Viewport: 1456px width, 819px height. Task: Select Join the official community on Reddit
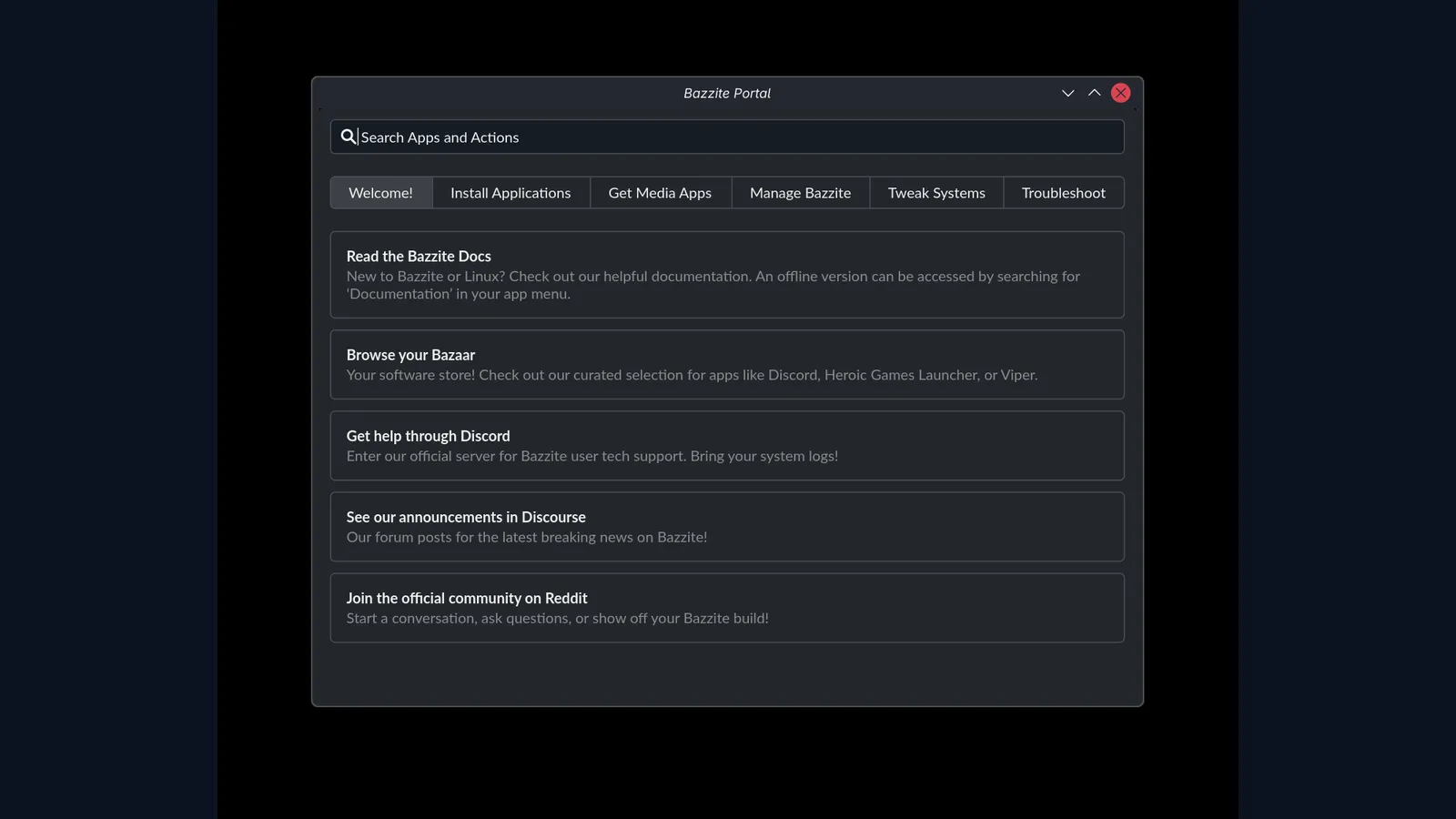tap(727, 608)
